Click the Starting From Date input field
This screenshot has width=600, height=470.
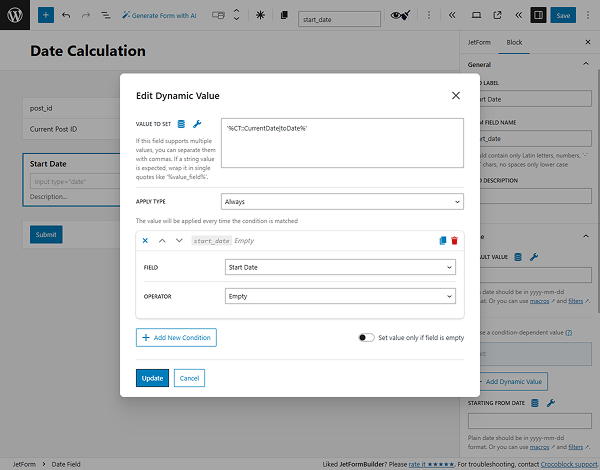pos(530,421)
